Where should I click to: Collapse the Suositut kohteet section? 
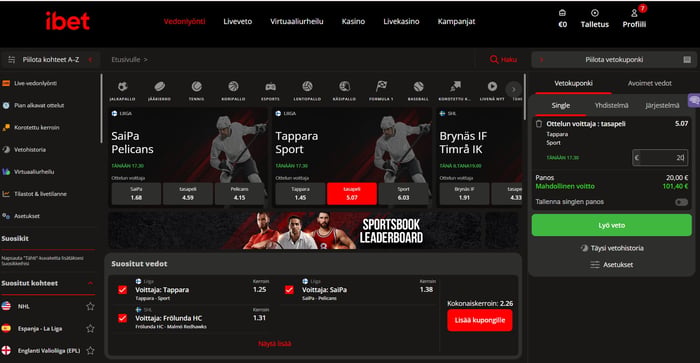point(90,283)
